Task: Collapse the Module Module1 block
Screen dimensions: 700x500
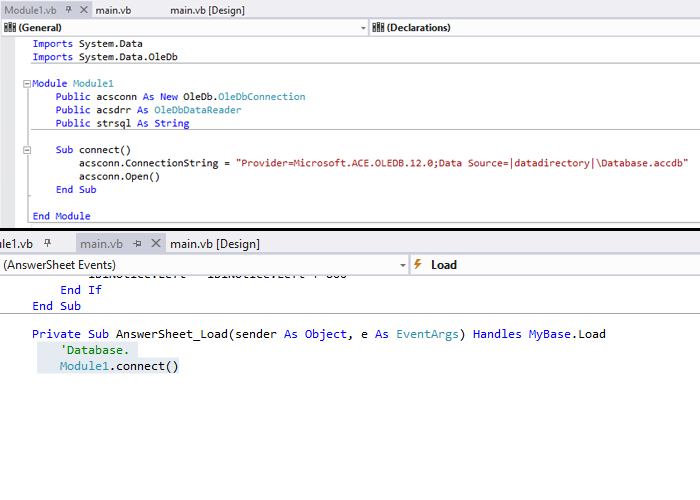Action: [x=27, y=83]
